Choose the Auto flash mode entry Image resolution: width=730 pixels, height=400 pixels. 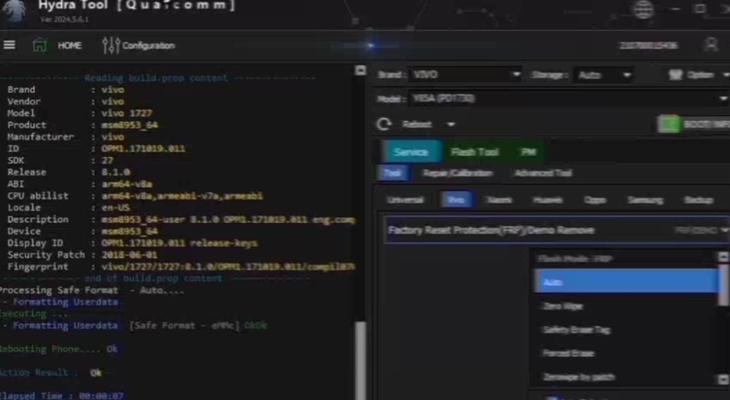[x=626, y=282]
